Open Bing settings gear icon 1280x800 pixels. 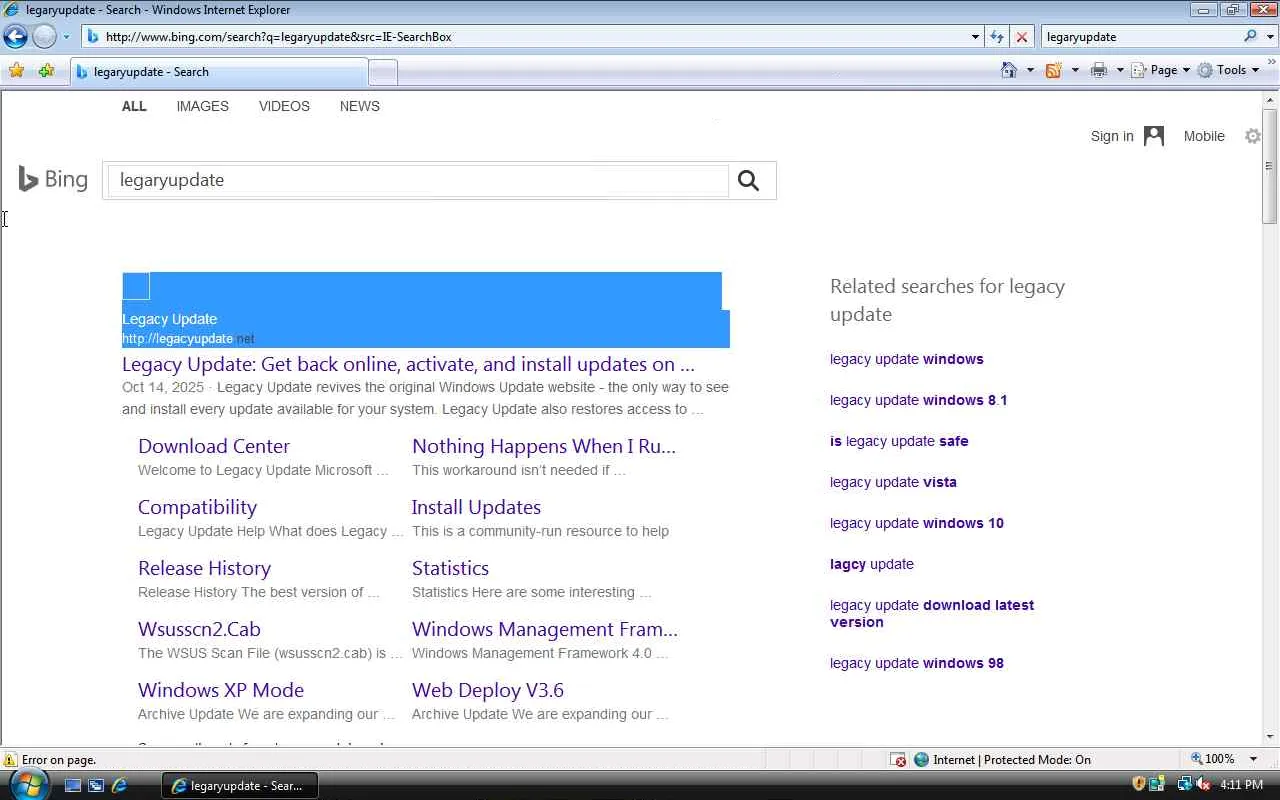[x=1253, y=136]
